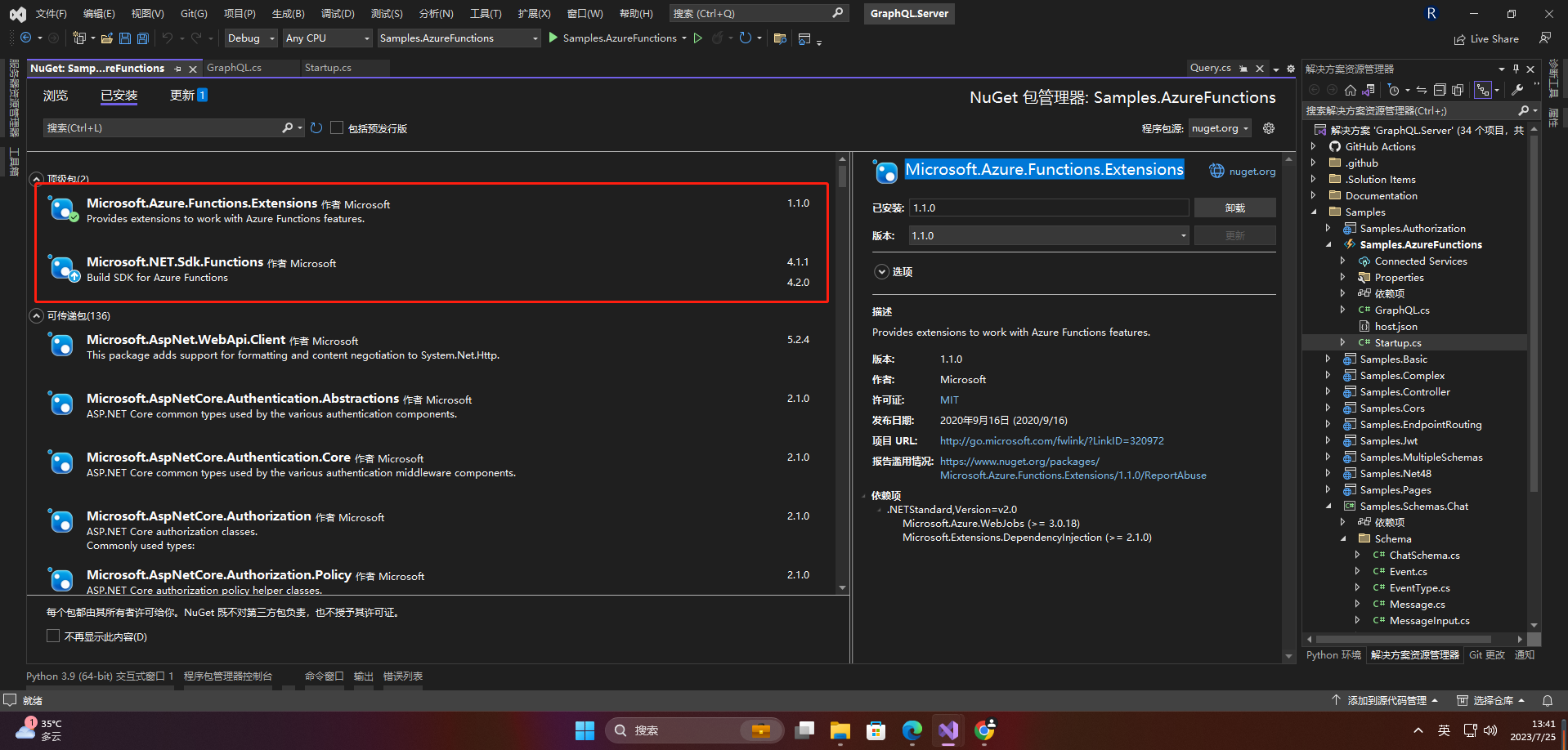The height and width of the screenshot is (750, 1568).
Task: Click the Save All icon in toolbar
Action: click(x=143, y=38)
